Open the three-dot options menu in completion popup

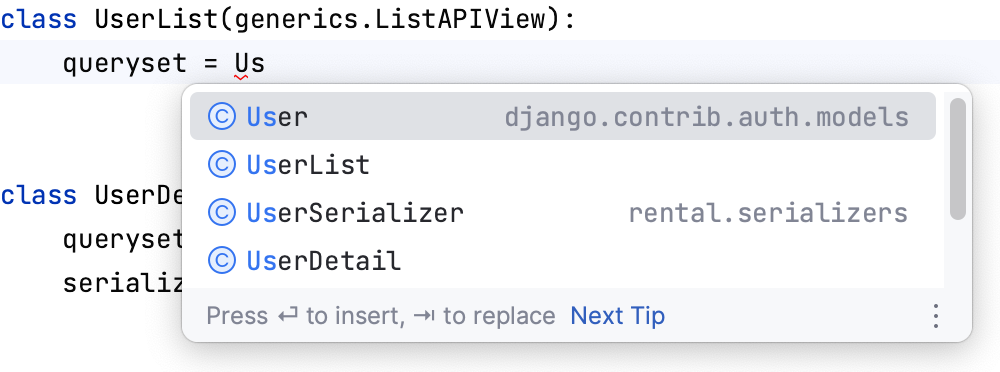pyautogui.click(x=936, y=316)
